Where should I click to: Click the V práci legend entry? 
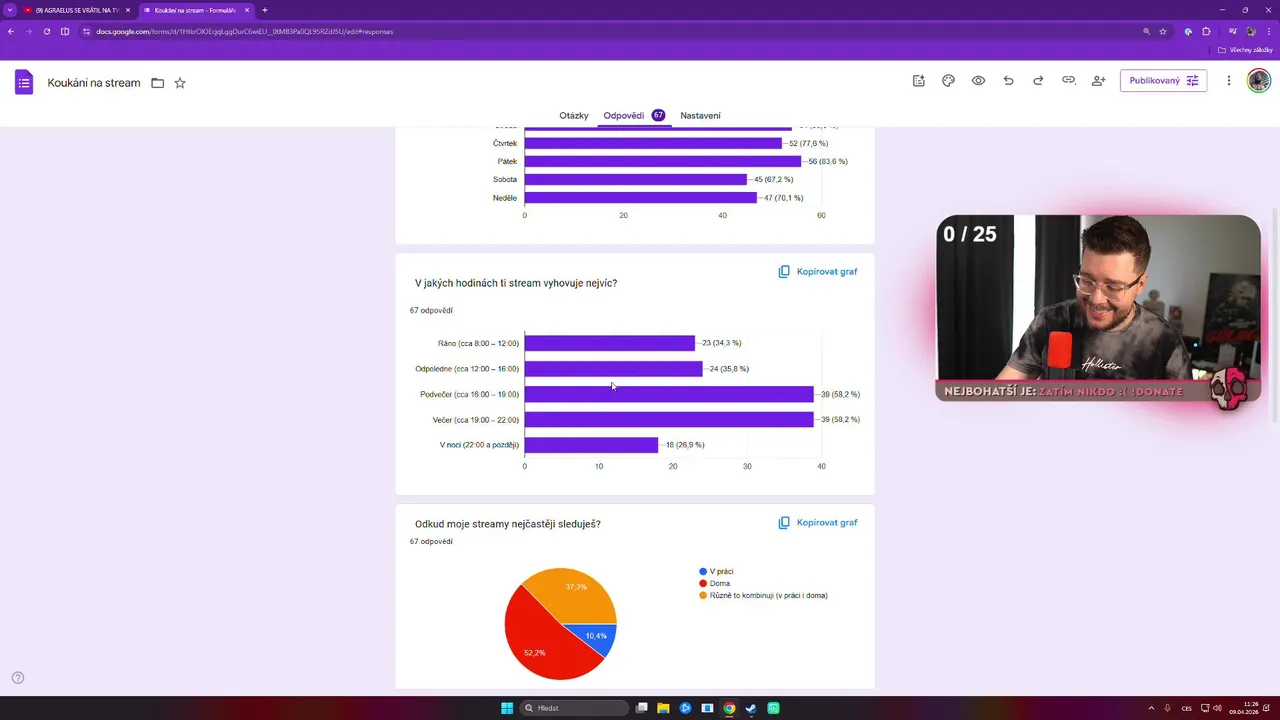click(716, 572)
